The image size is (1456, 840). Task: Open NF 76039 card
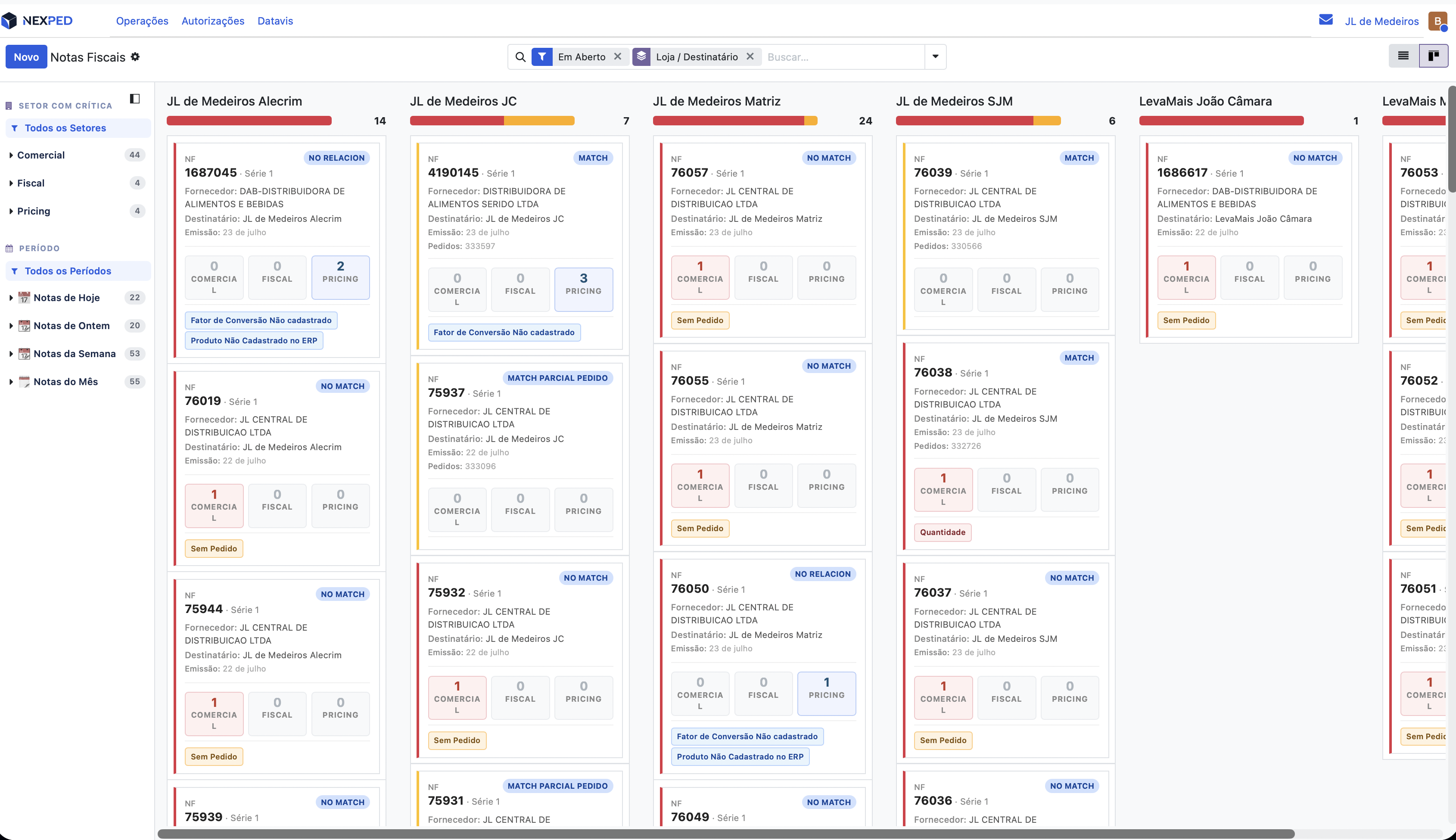point(1005,236)
